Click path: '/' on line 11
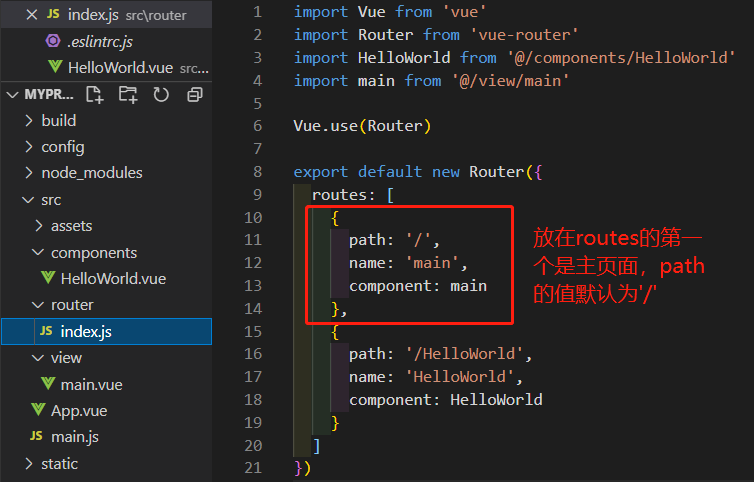Image resolution: width=754 pixels, height=482 pixels. (394, 240)
